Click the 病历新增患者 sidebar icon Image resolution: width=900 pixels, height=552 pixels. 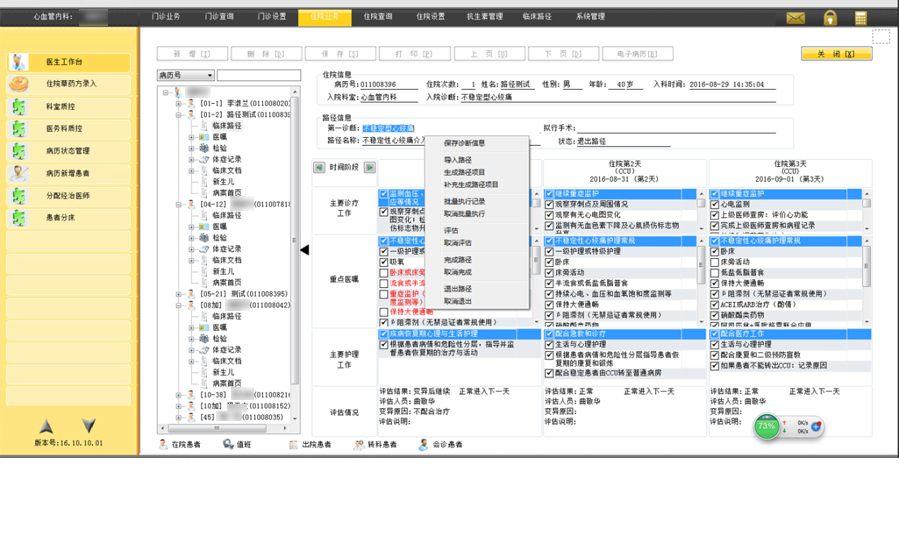click(19, 173)
